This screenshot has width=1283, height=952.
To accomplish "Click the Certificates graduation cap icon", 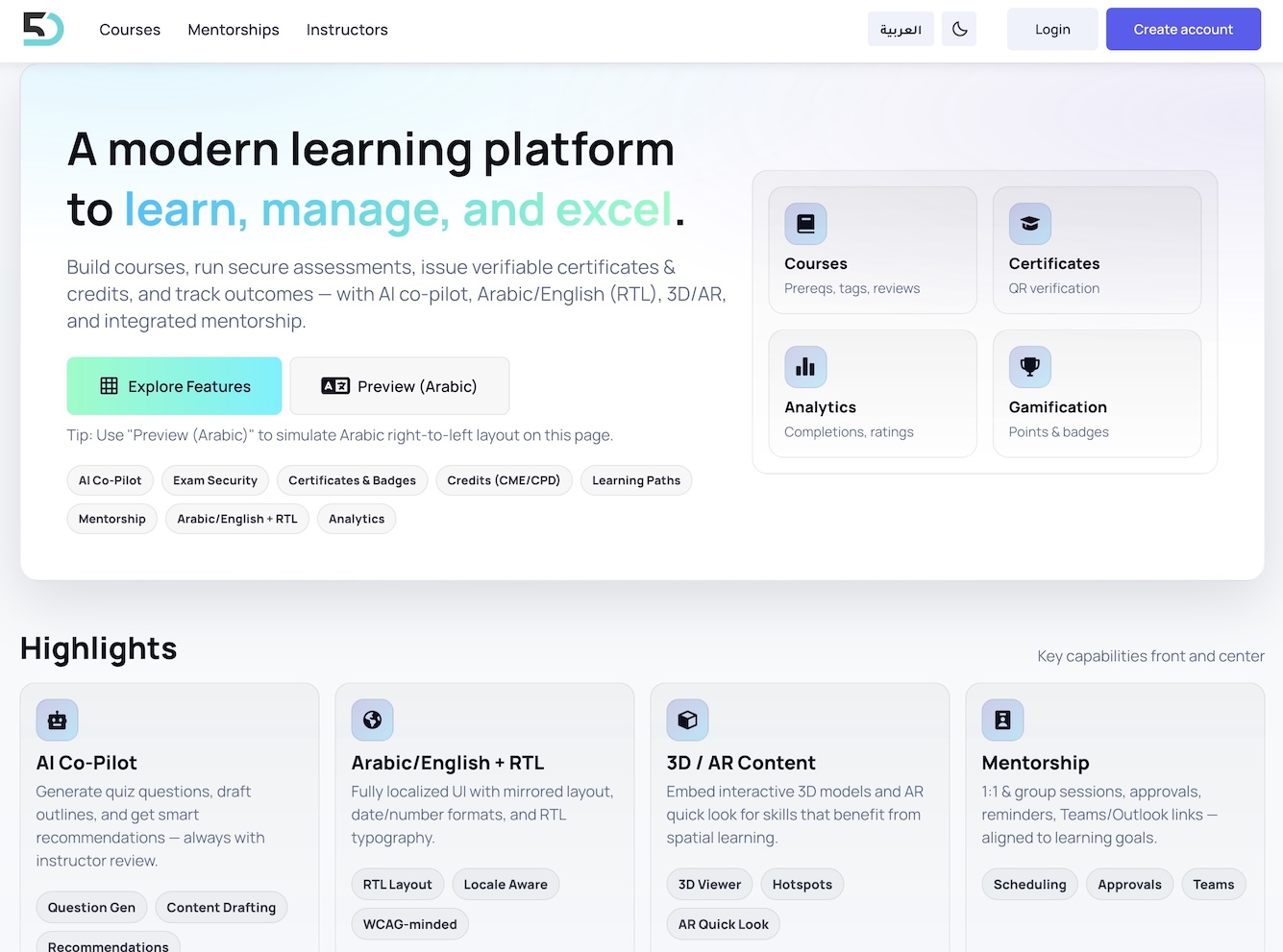I will pos(1029,224).
